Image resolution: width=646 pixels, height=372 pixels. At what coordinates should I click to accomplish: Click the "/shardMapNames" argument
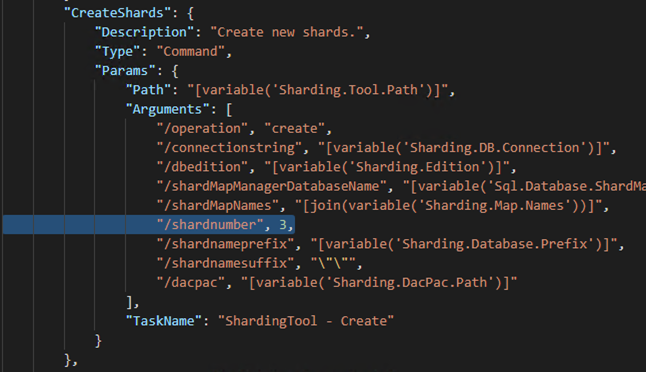218,206
